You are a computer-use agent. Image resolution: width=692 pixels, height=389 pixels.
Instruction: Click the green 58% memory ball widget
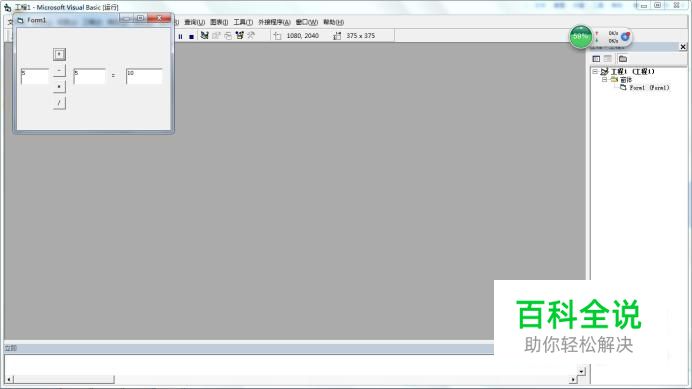(x=580, y=37)
